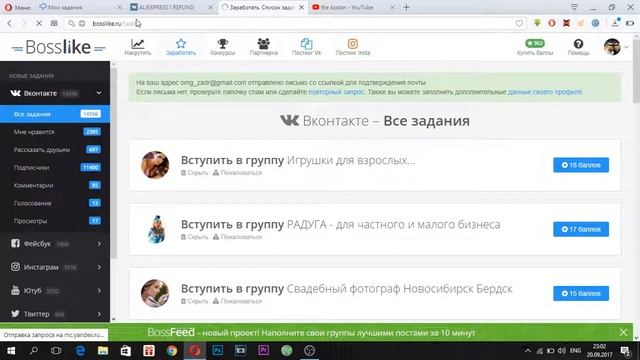Stop page loading in browser toolbar

pyautogui.click(x=39, y=23)
